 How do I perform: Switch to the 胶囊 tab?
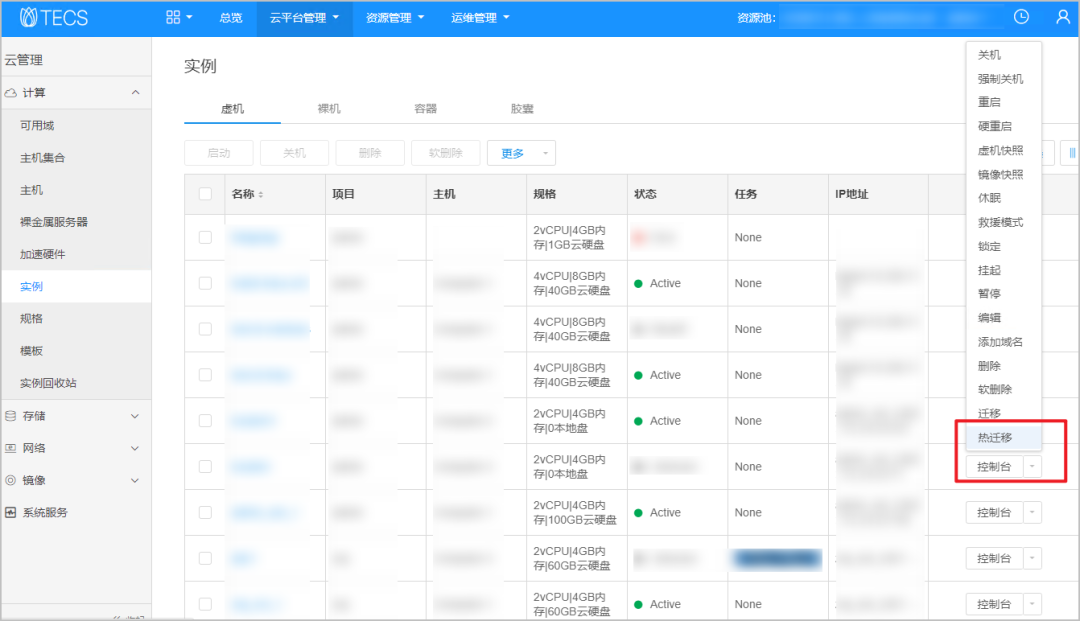click(521, 109)
